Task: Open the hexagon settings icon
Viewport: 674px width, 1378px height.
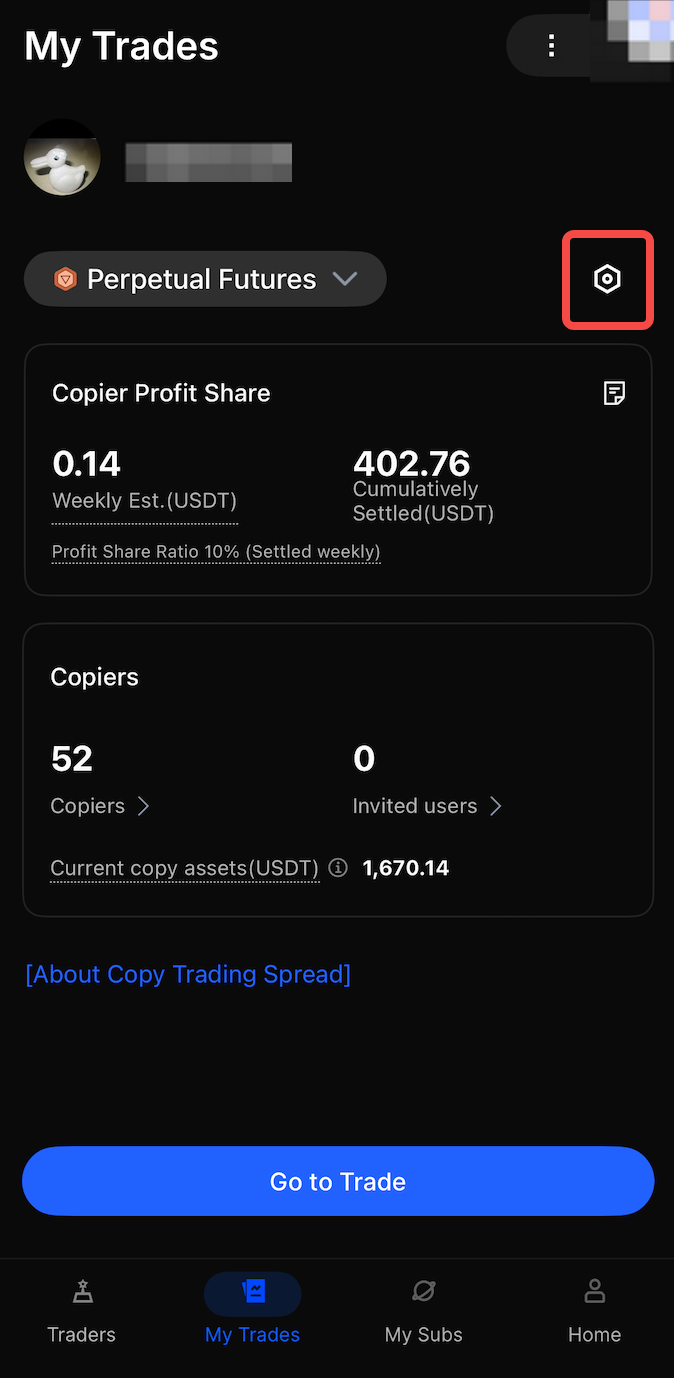Action: [607, 280]
